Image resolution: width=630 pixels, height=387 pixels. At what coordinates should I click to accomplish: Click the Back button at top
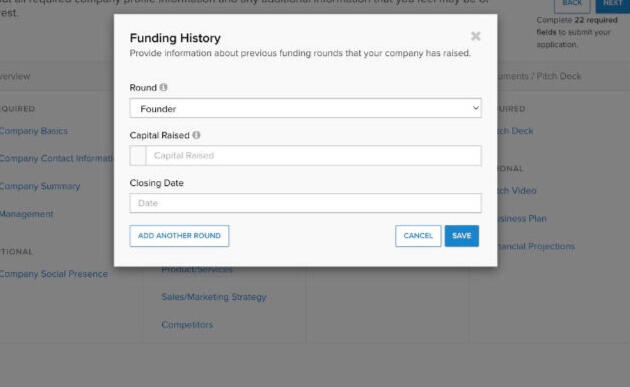pyautogui.click(x=572, y=4)
